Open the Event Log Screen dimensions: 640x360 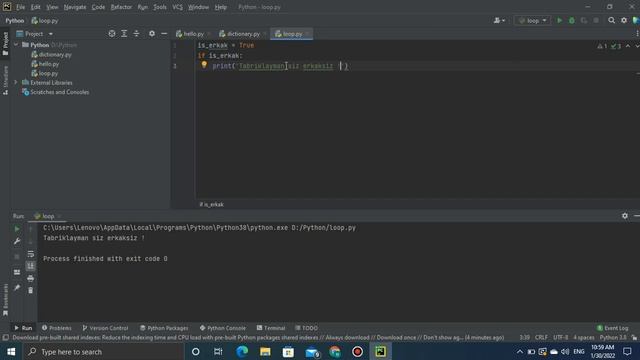[613, 328]
